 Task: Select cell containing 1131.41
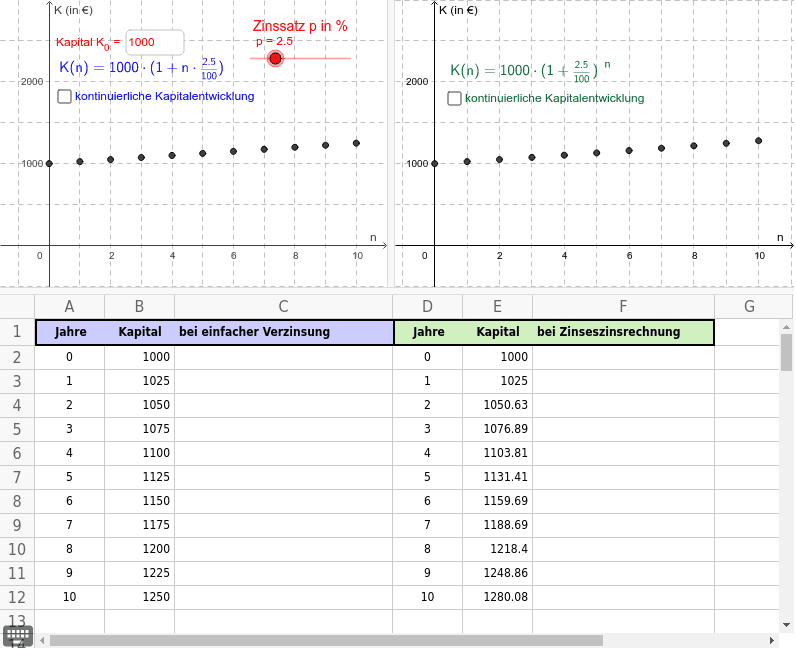click(498, 477)
